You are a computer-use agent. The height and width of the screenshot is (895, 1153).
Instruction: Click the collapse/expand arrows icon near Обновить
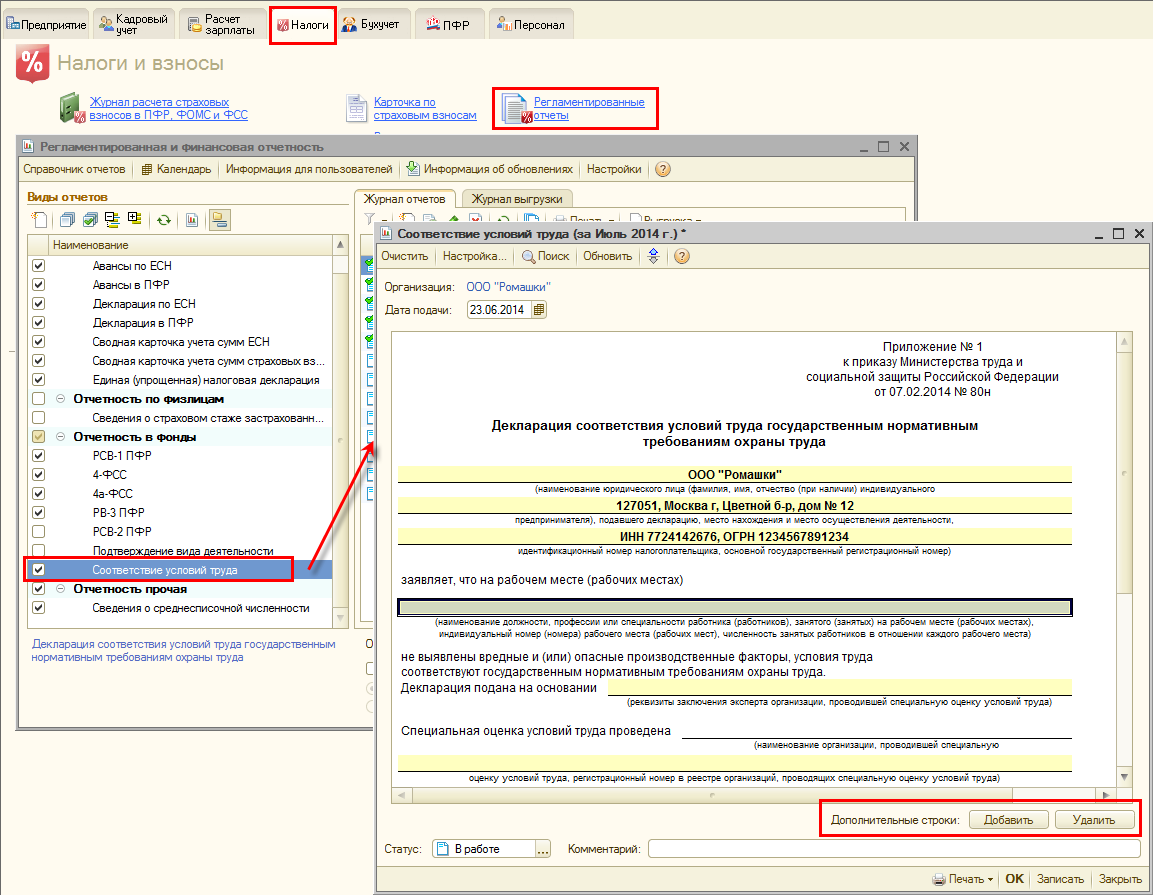coord(653,256)
